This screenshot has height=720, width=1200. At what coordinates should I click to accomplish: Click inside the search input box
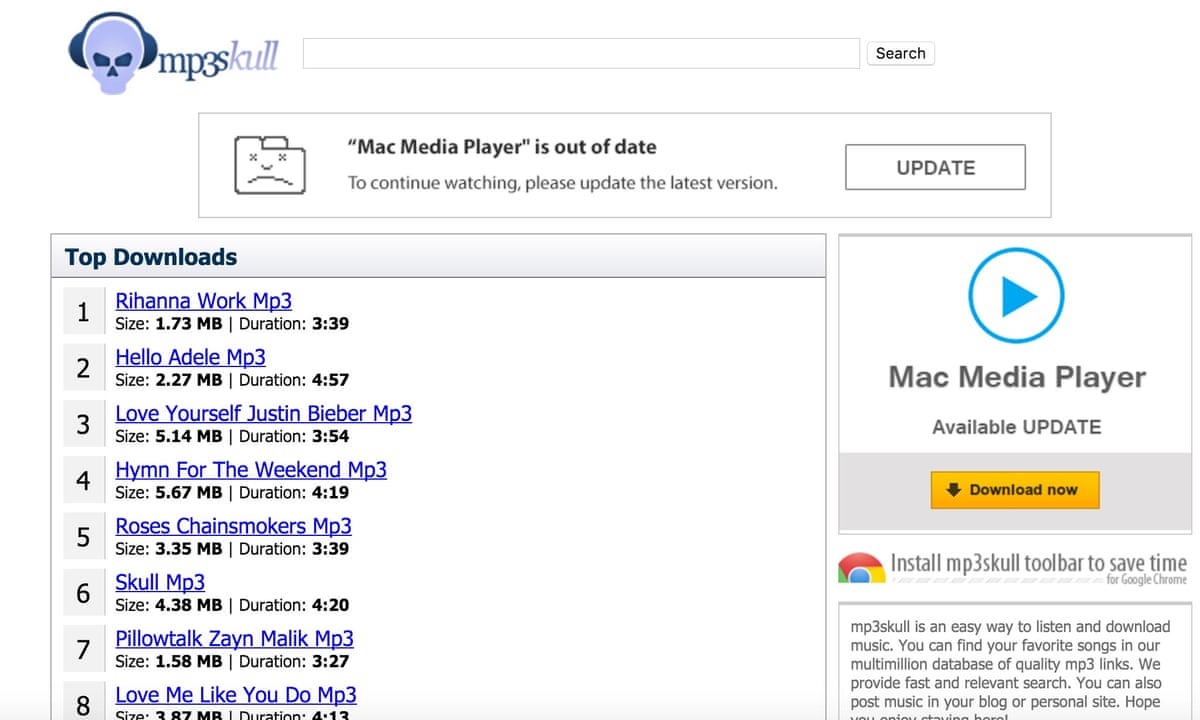pyautogui.click(x=582, y=53)
